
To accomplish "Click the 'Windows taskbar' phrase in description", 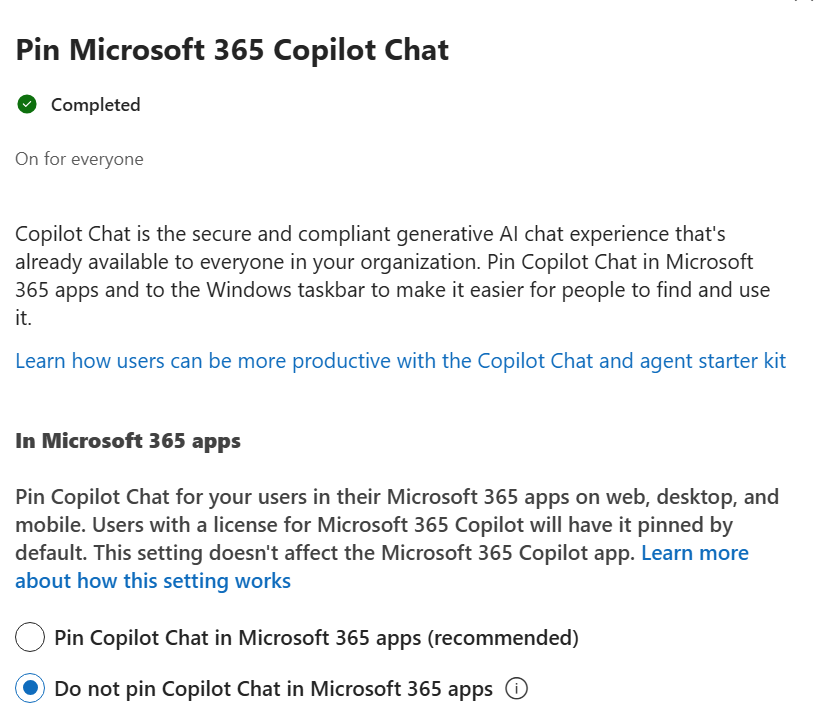I will [x=286, y=290].
